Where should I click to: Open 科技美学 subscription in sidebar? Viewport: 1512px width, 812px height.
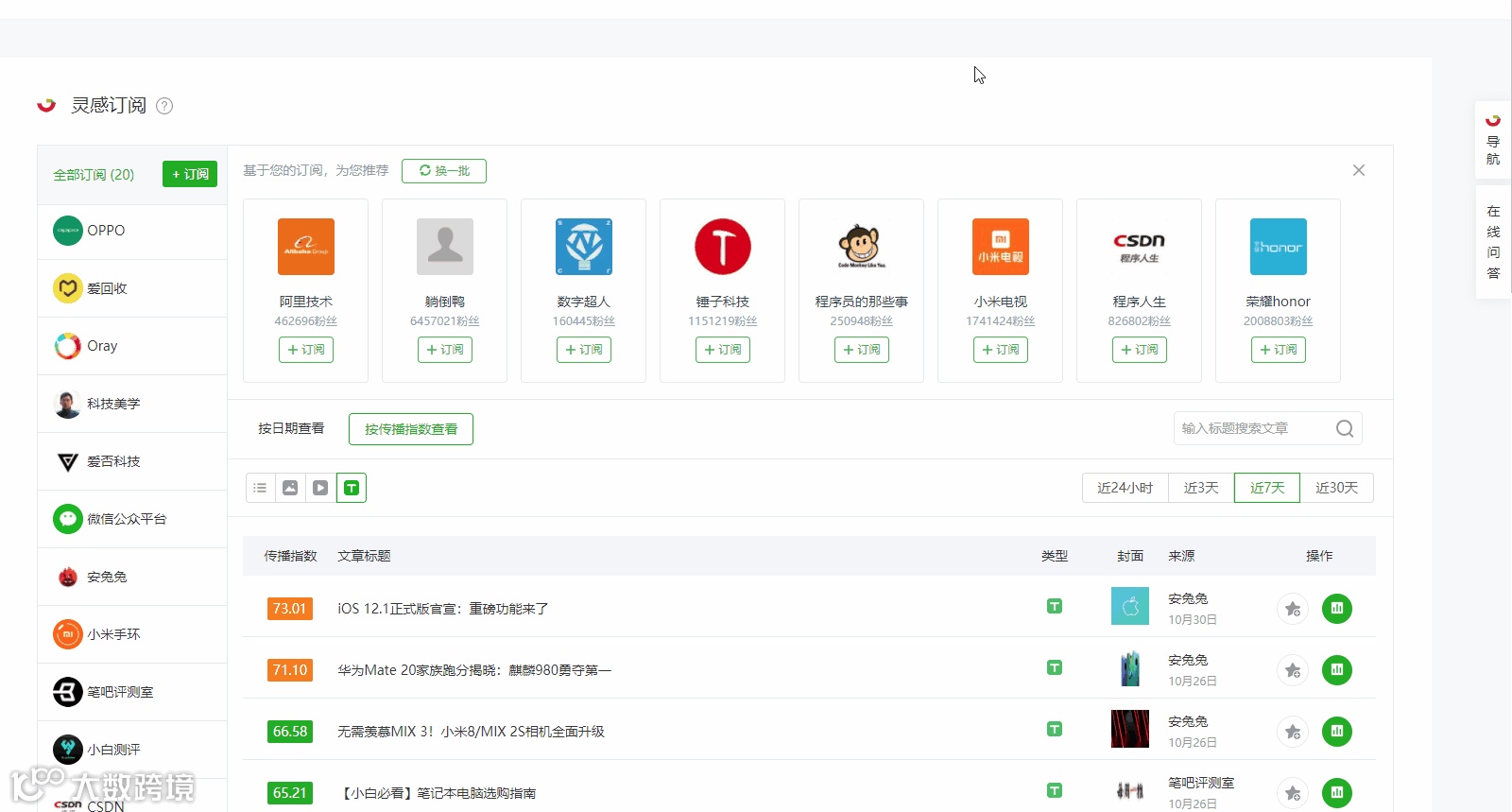tap(132, 404)
